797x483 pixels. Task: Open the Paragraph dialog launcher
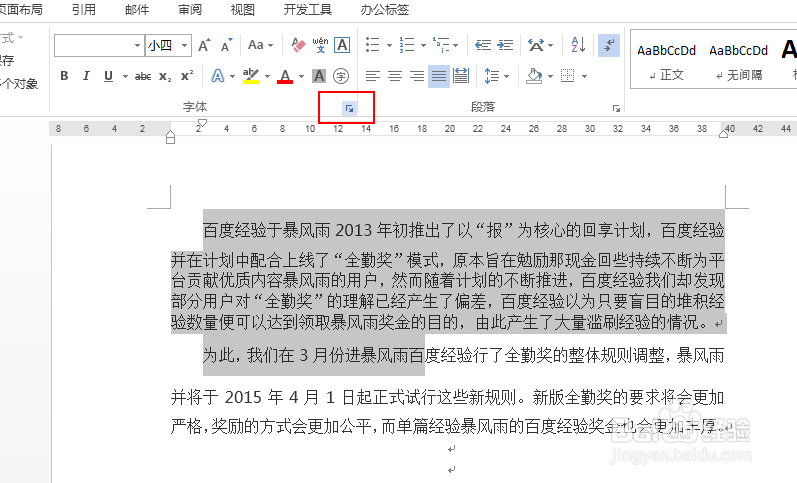(x=616, y=108)
